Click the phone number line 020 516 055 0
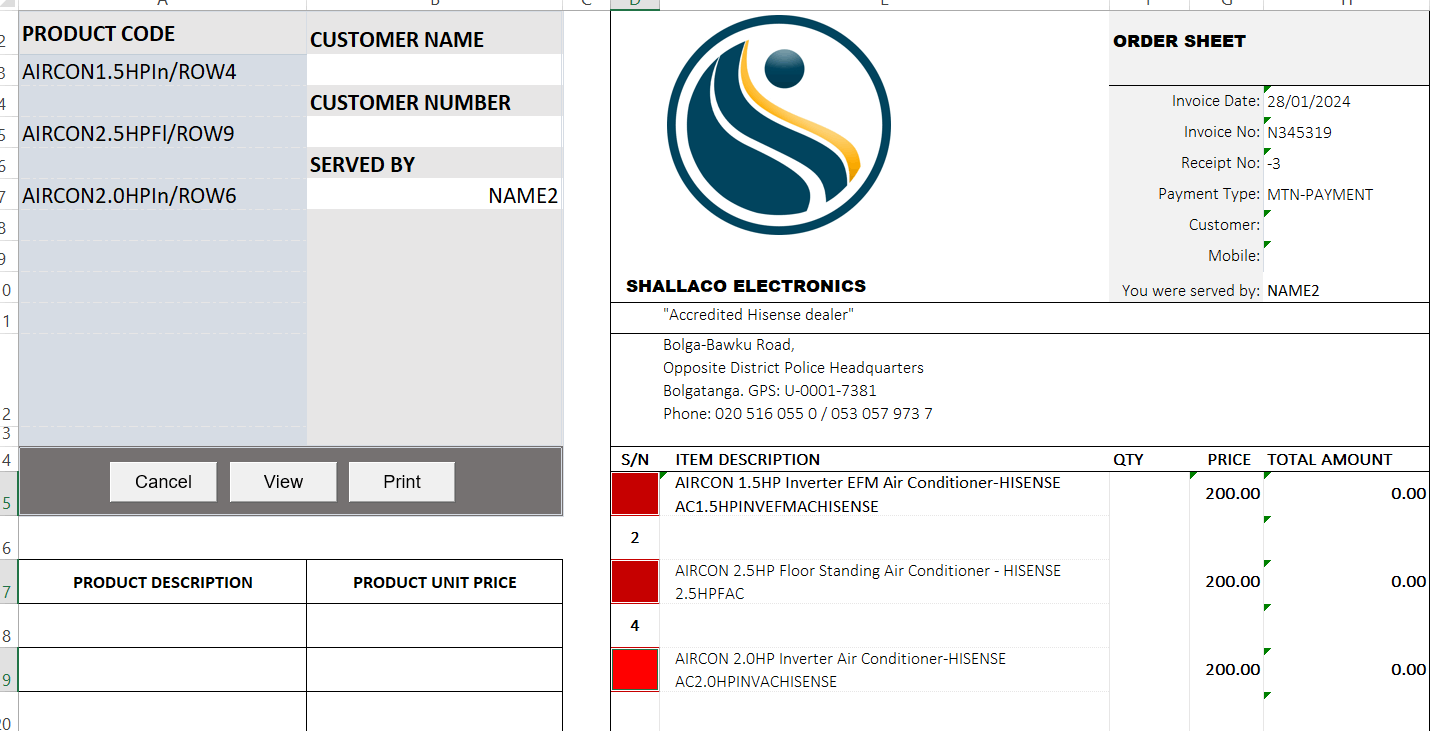Image resolution: width=1430 pixels, height=731 pixels. pos(798,413)
